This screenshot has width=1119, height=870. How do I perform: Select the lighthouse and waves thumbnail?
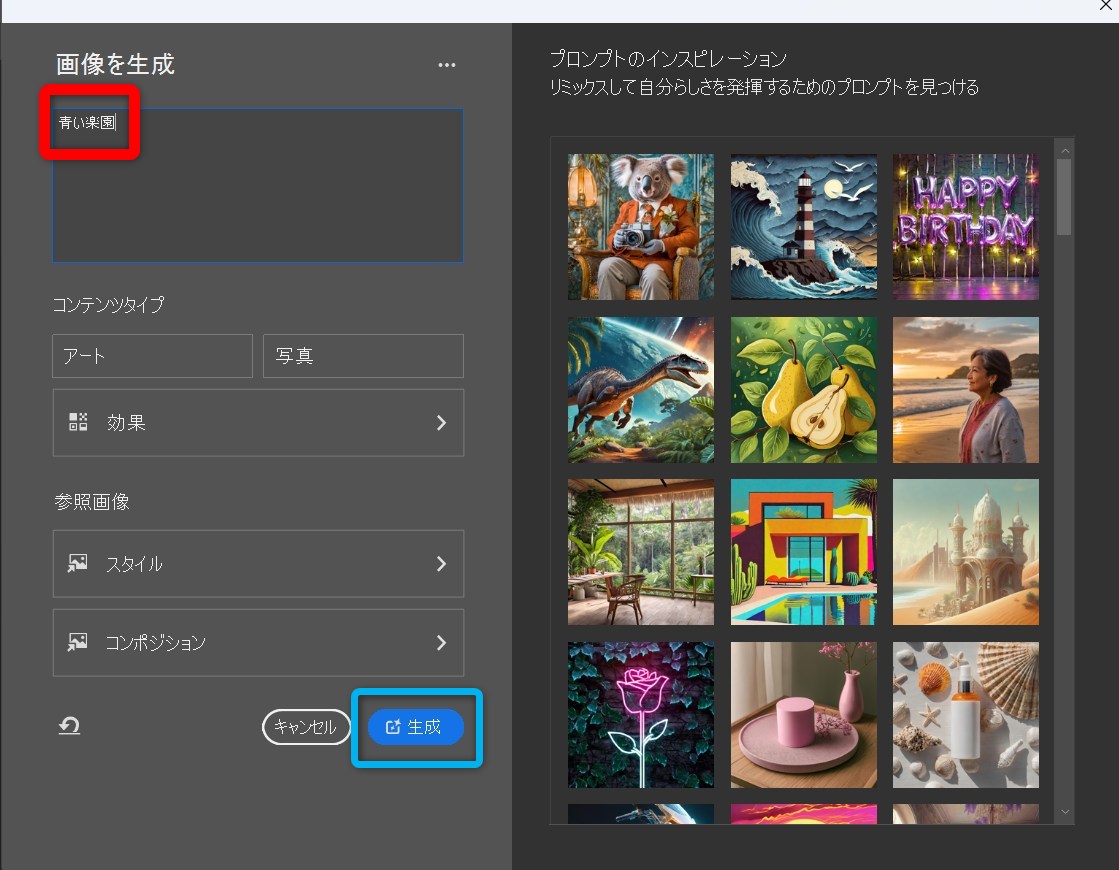(x=804, y=227)
